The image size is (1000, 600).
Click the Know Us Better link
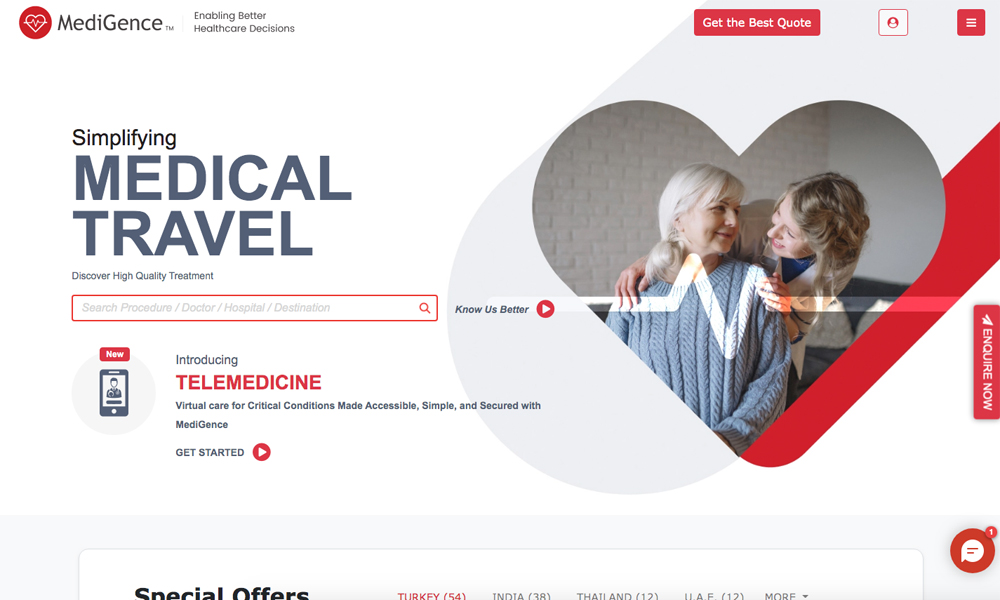pos(492,309)
